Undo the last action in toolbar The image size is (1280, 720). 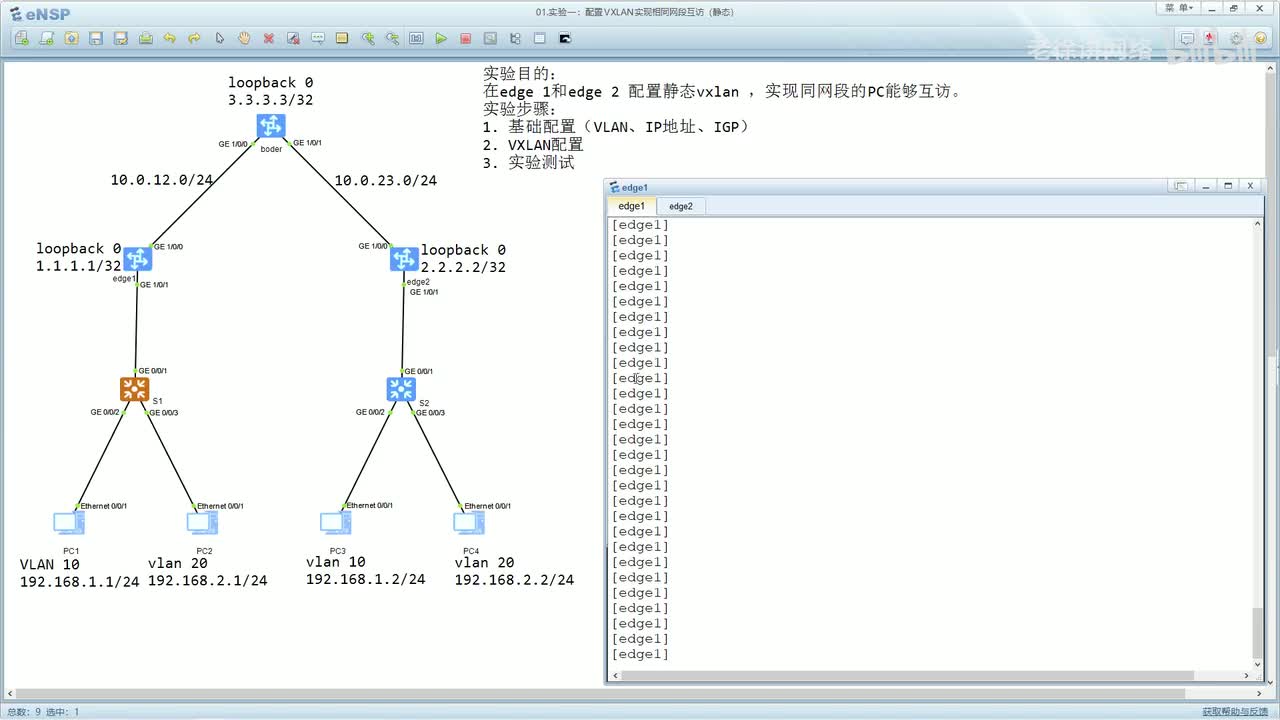pyautogui.click(x=170, y=39)
